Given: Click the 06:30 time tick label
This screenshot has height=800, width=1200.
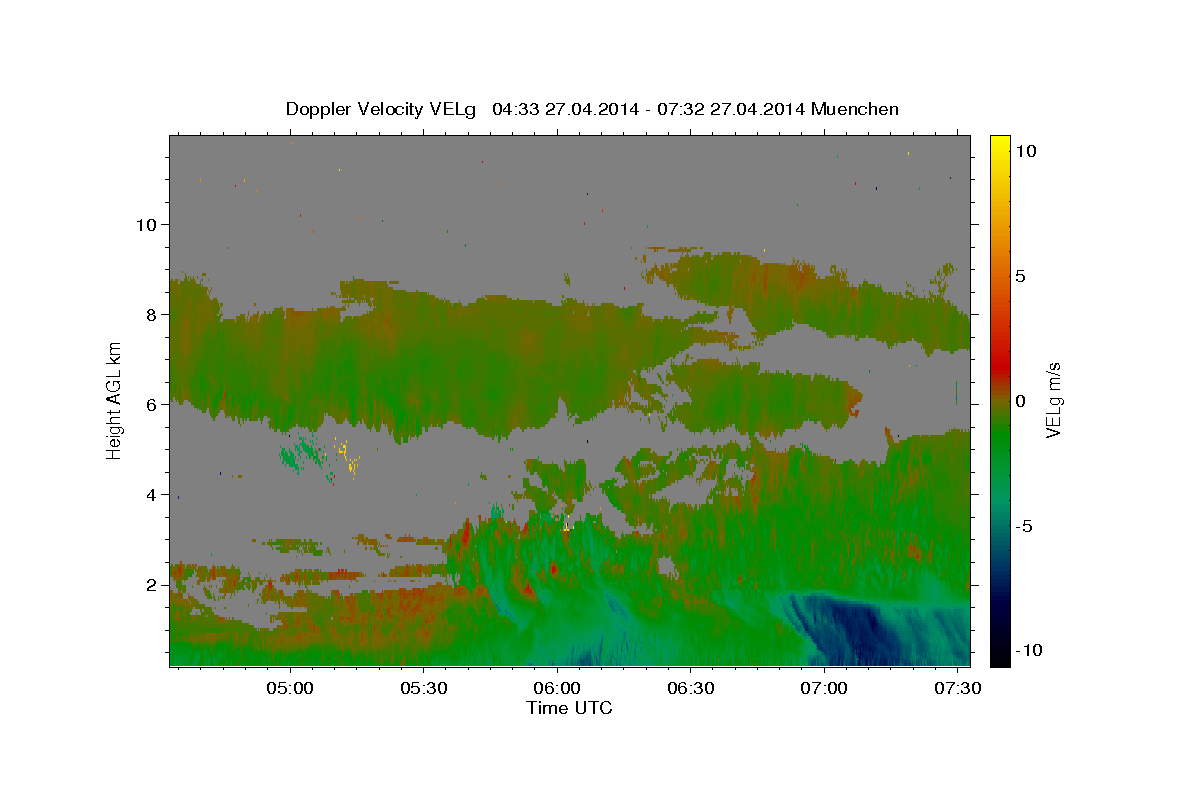Looking at the screenshot, I should pyautogui.click(x=690, y=689).
